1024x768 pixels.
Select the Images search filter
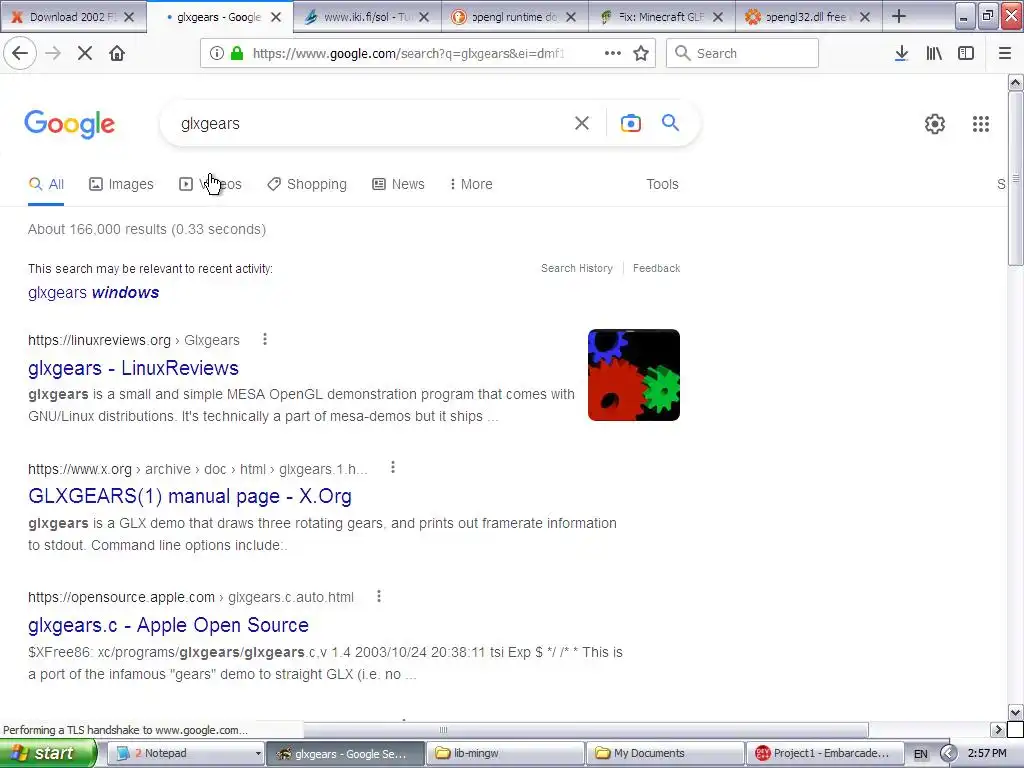click(x=121, y=184)
